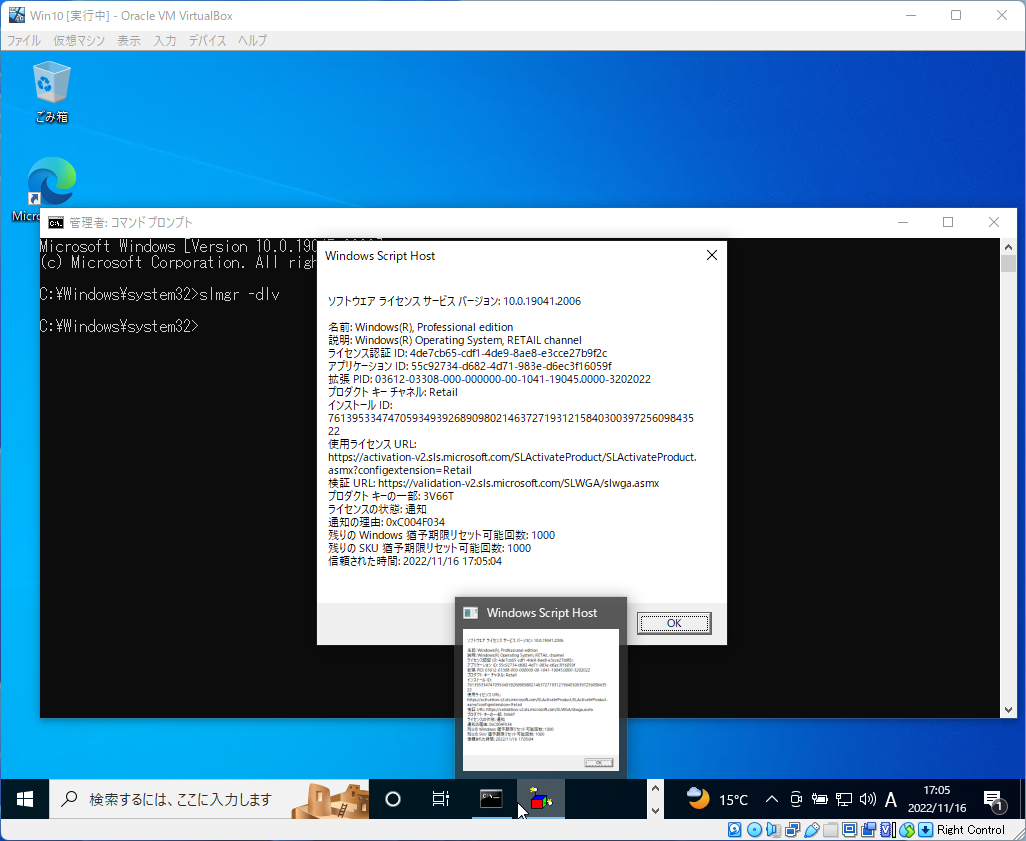Click the VirtualBox hard disk status icon
The height and width of the screenshot is (841, 1026).
click(734, 830)
